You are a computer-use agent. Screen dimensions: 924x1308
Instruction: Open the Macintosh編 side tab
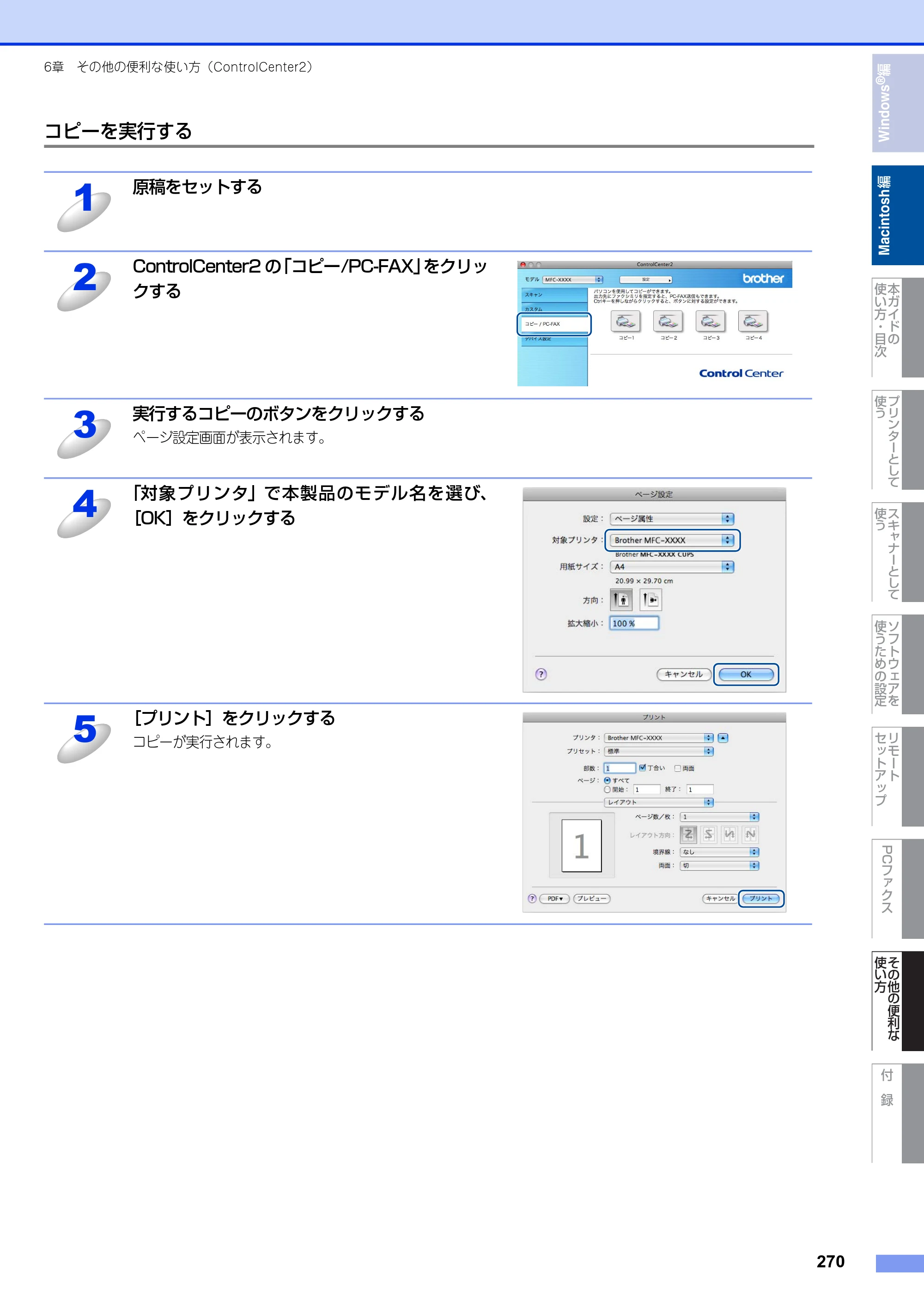tap(897, 215)
